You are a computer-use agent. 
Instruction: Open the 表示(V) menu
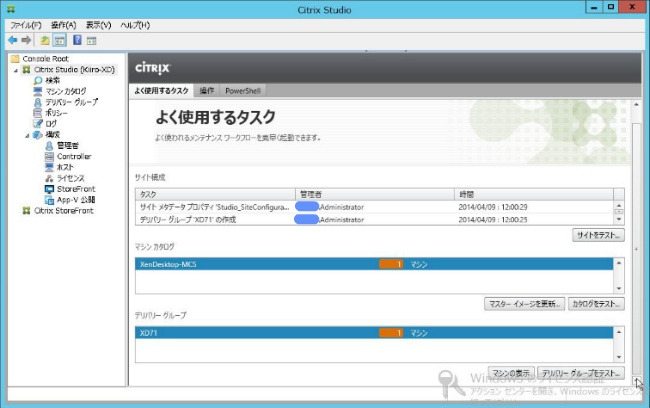click(x=98, y=25)
